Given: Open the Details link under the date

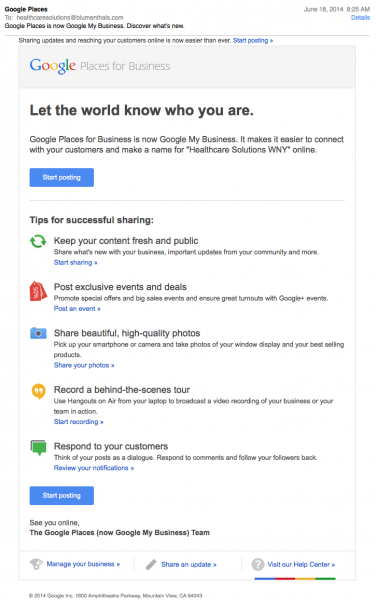Looking at the screenshot, I should pyautogui.click(x=360, y=18).
